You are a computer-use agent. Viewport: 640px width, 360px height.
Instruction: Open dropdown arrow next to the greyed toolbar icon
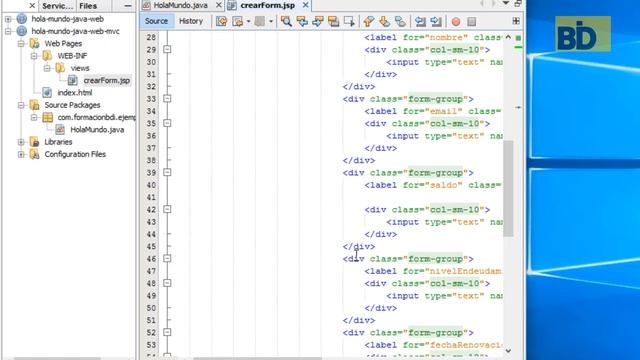(x=271, y=21)
